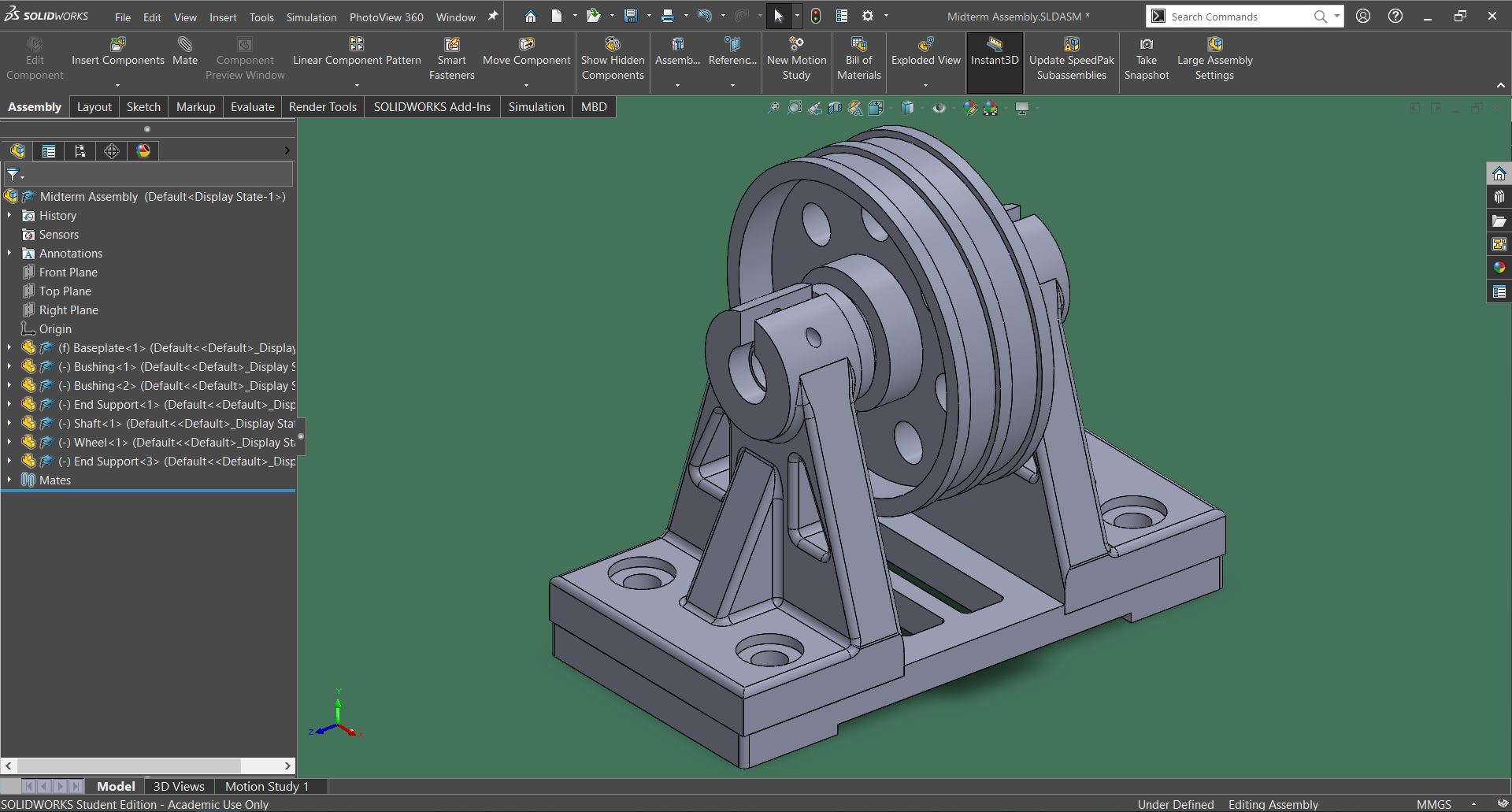Expand the Mates folder
Viewport: 1512px width, 812px height.
pos(9,480)
